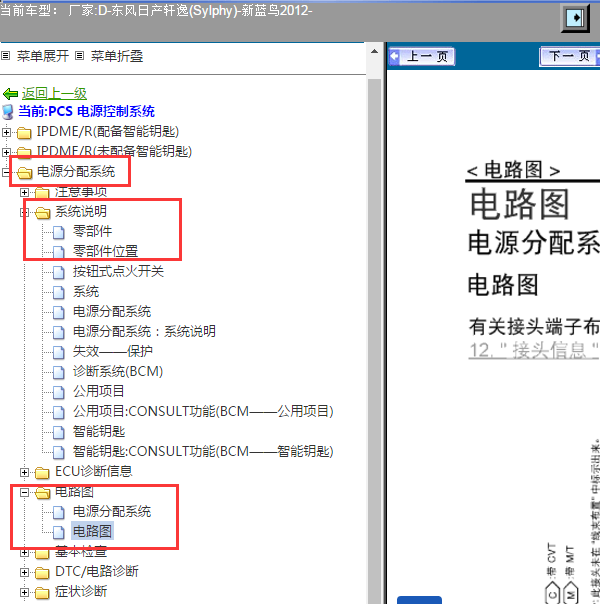The width and height of the screenshot is (600, 604).
Task: Click page icon beside 失效——保护
Action: point(59,352)
